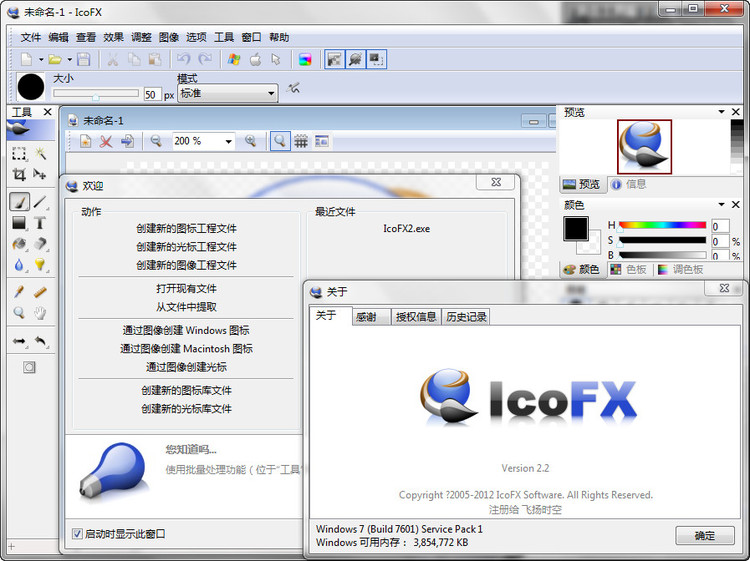Select the Magic Wand tool
Image resolution: width=750 pixels, height=561 pixels.
coord(41,154)
